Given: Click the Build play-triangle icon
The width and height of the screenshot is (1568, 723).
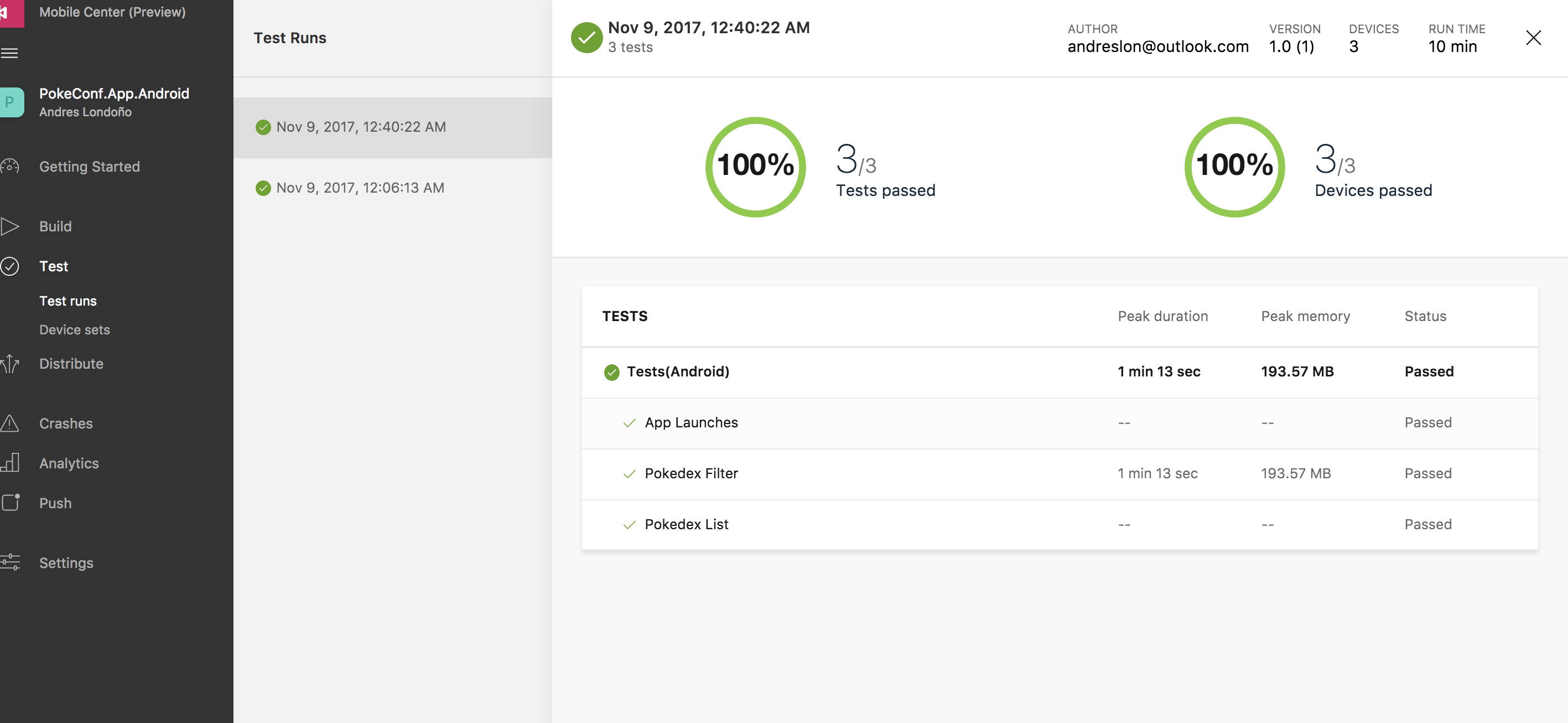Looking at the screenshot, I should point(10,226).
